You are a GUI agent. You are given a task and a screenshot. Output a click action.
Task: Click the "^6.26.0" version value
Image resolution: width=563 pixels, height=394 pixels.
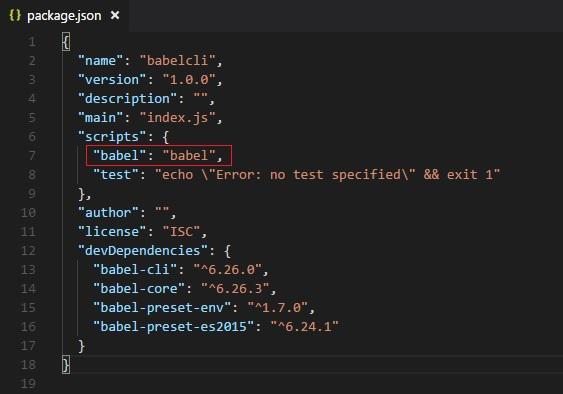228,269
